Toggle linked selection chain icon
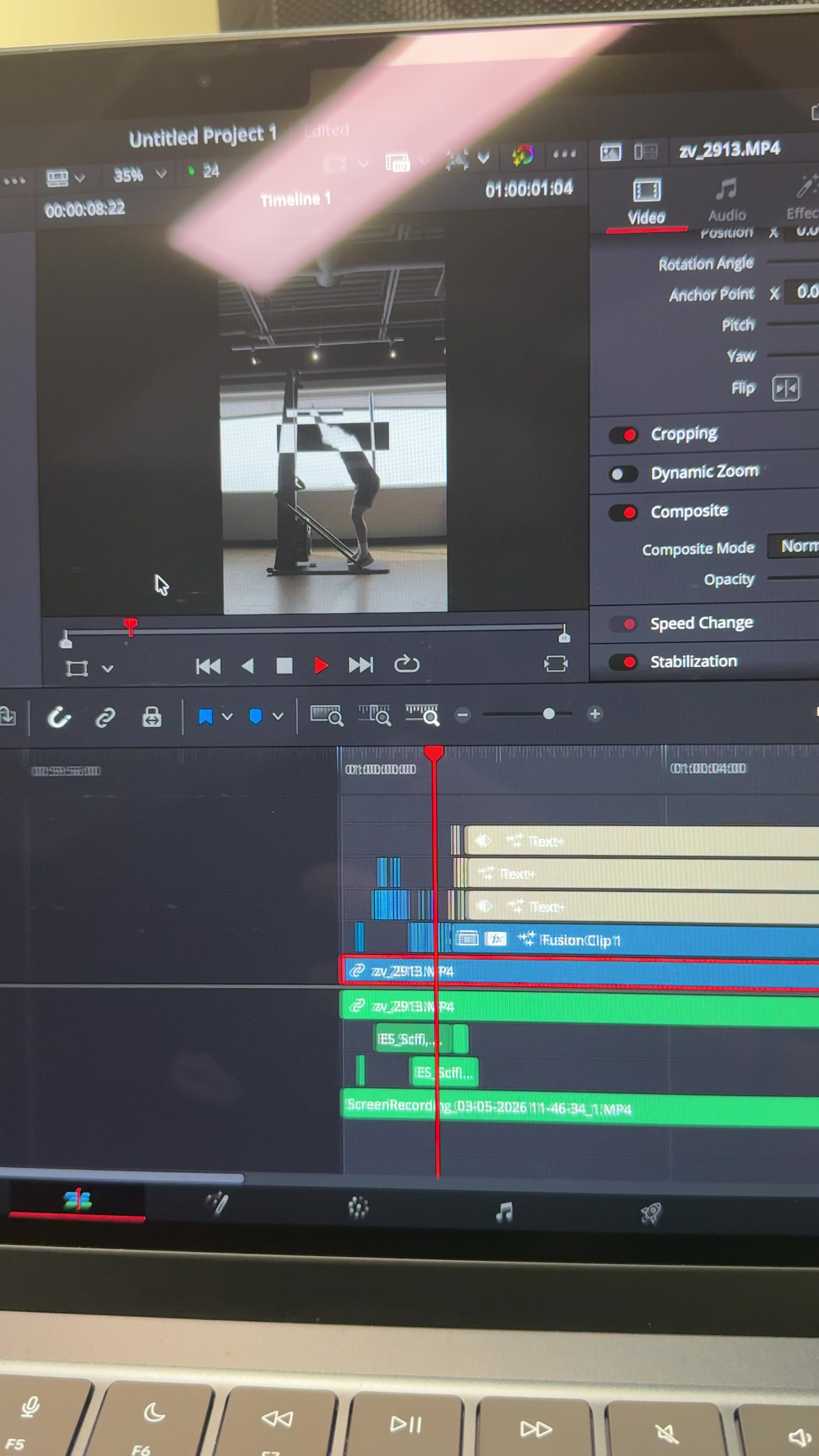 (x=105, y=717)
